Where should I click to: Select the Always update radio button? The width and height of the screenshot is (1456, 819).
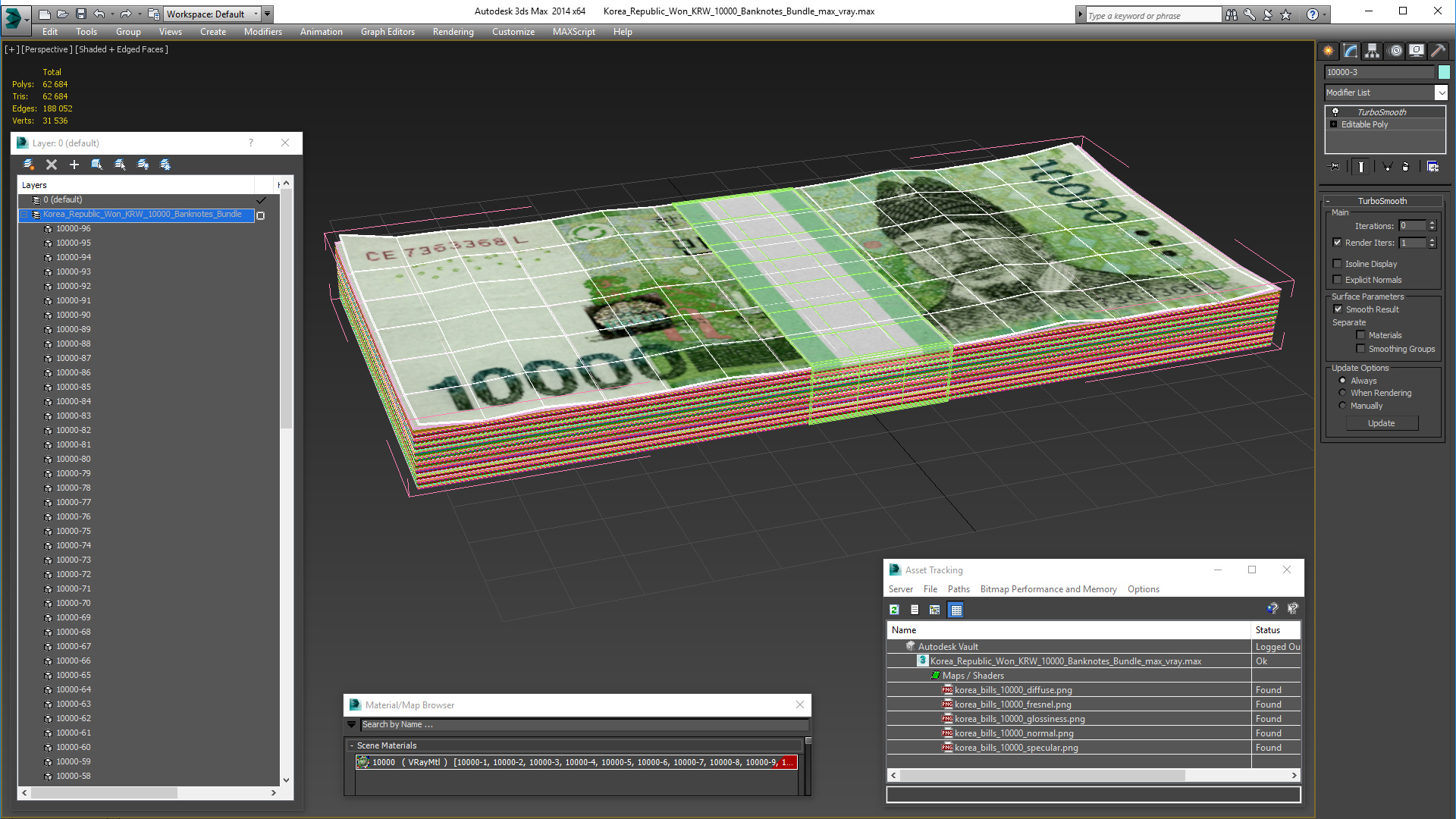(1342, 381)
